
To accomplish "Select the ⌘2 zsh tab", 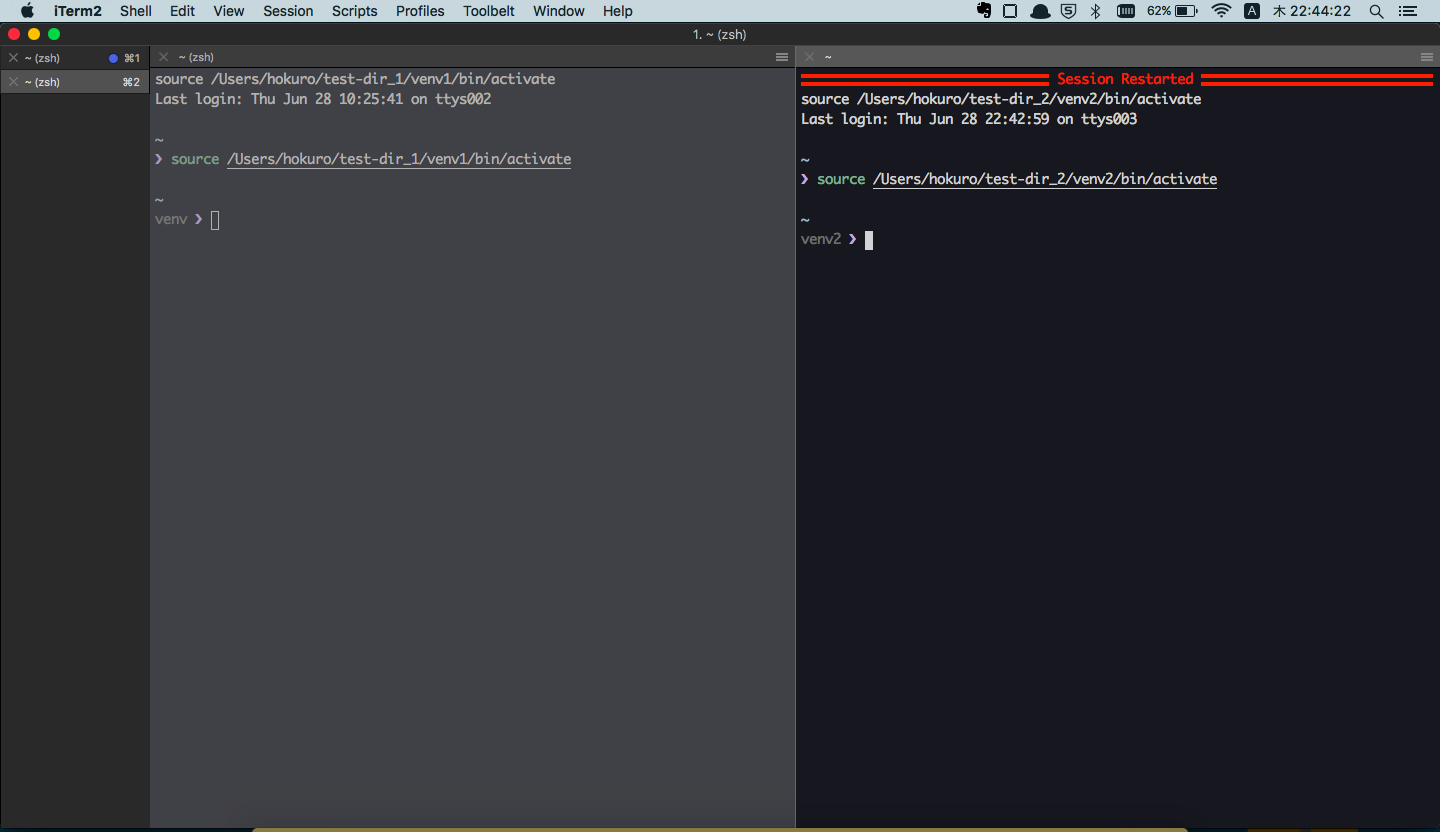I will (x=75, y=82).
